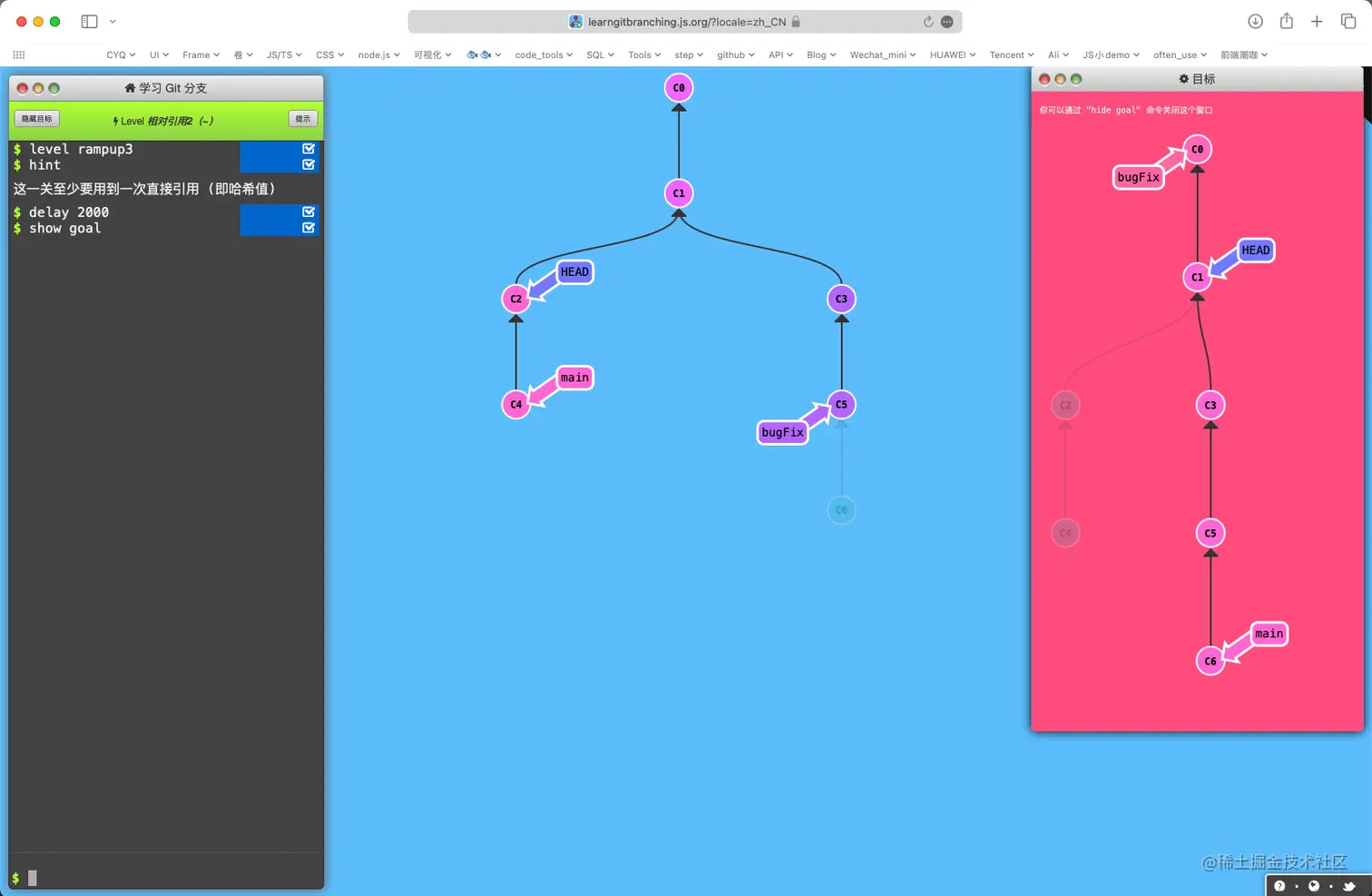Click the globe language icon
The width and height of the screenshot is (1372, 896).
click(1314, 886)
